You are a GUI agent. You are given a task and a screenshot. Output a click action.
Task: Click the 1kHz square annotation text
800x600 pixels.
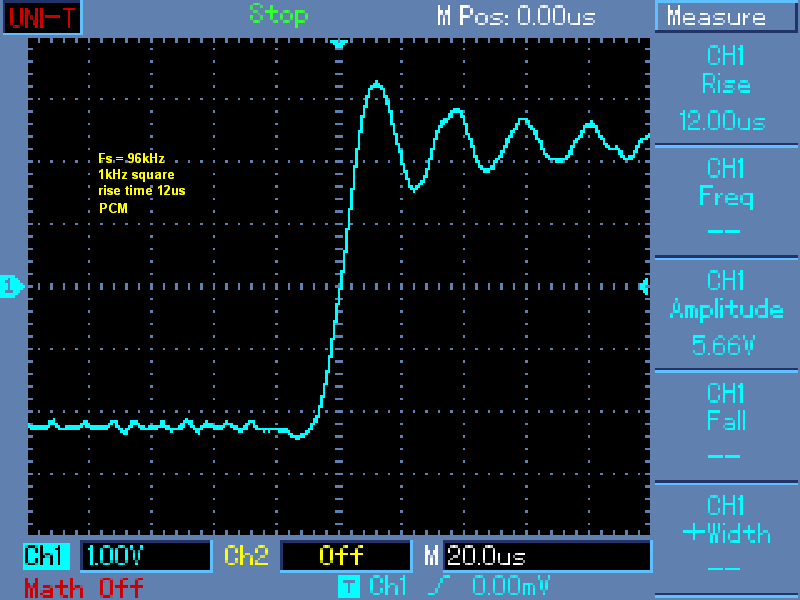point(136,174)
